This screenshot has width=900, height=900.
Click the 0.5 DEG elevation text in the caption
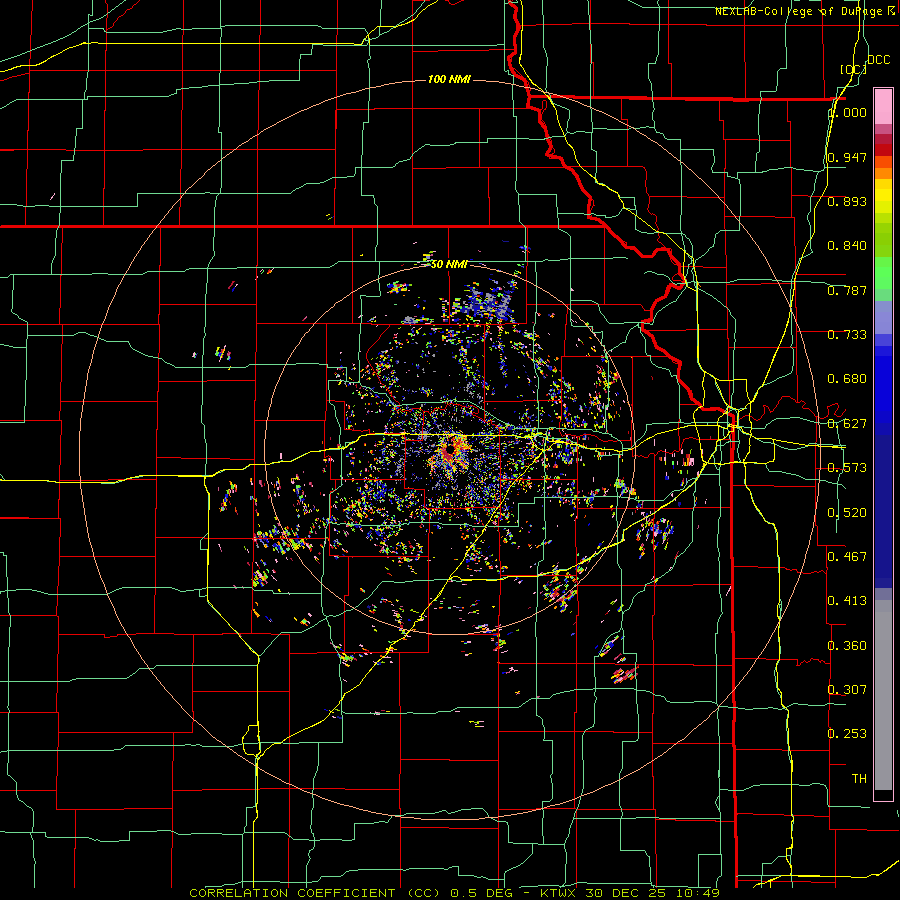coord(480,893)
